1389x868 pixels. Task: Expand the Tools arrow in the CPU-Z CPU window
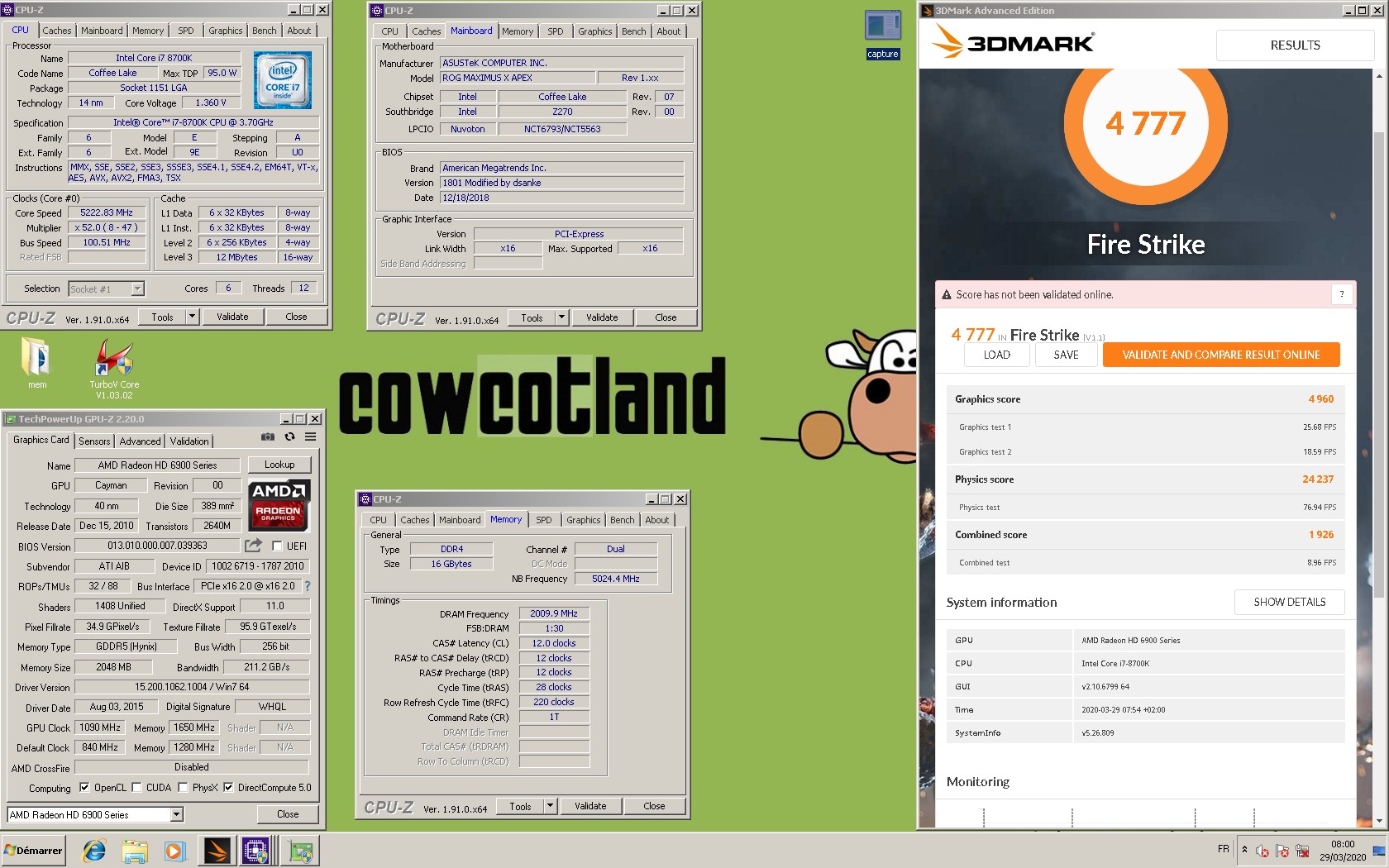coord(193,317)
